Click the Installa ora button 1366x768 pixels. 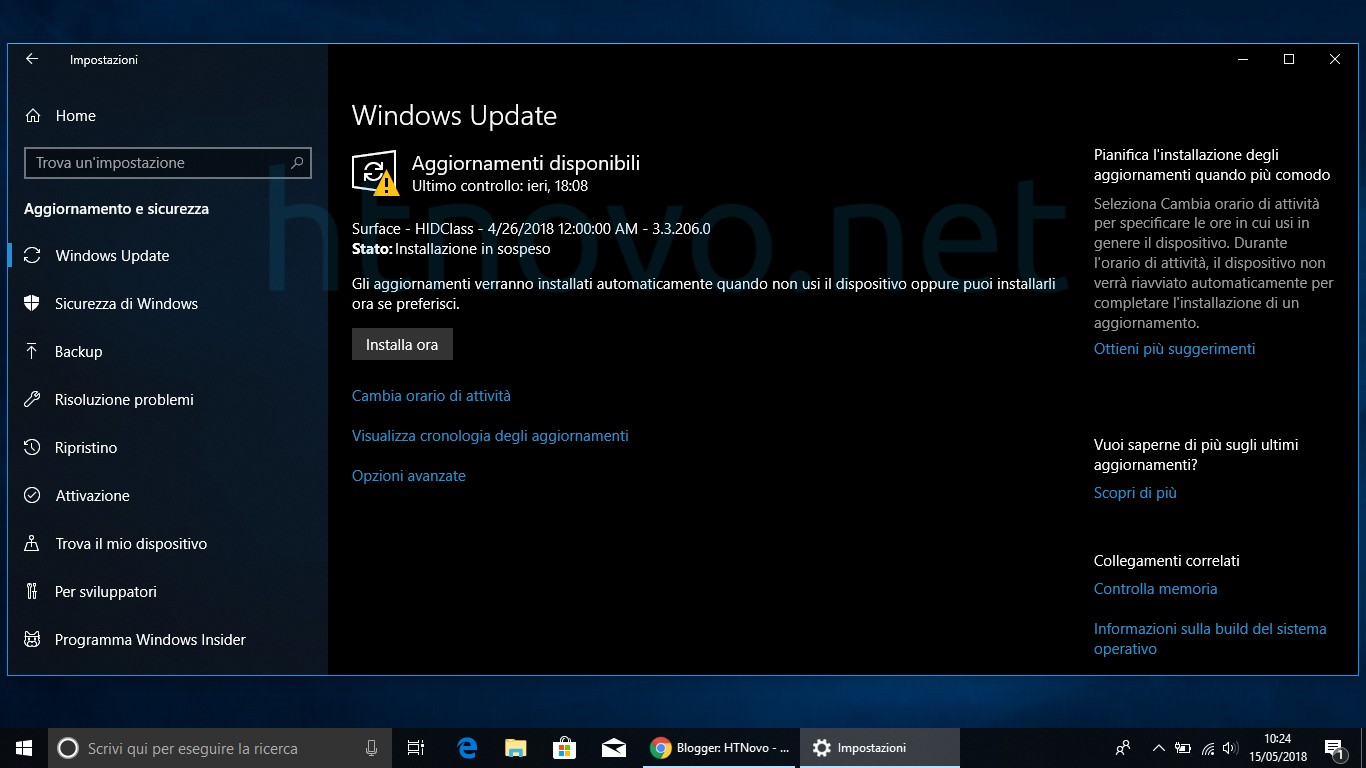402,344
